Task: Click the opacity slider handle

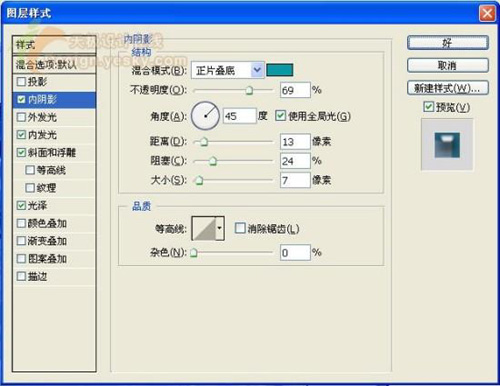Action: [249, 90]
